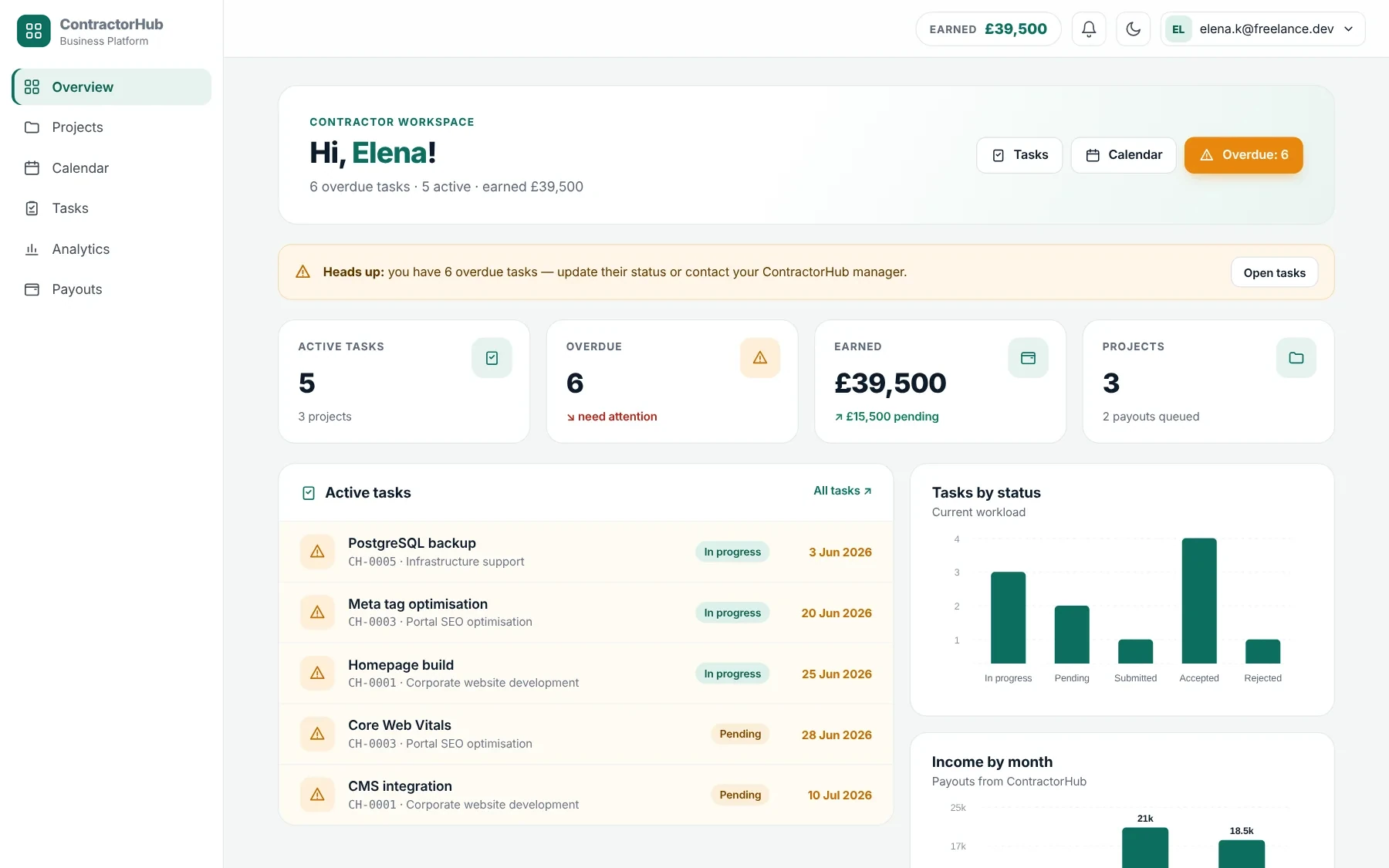1389x868 pixels.
Task: Click the £15,500 pending text
Action: coord(887,417)
